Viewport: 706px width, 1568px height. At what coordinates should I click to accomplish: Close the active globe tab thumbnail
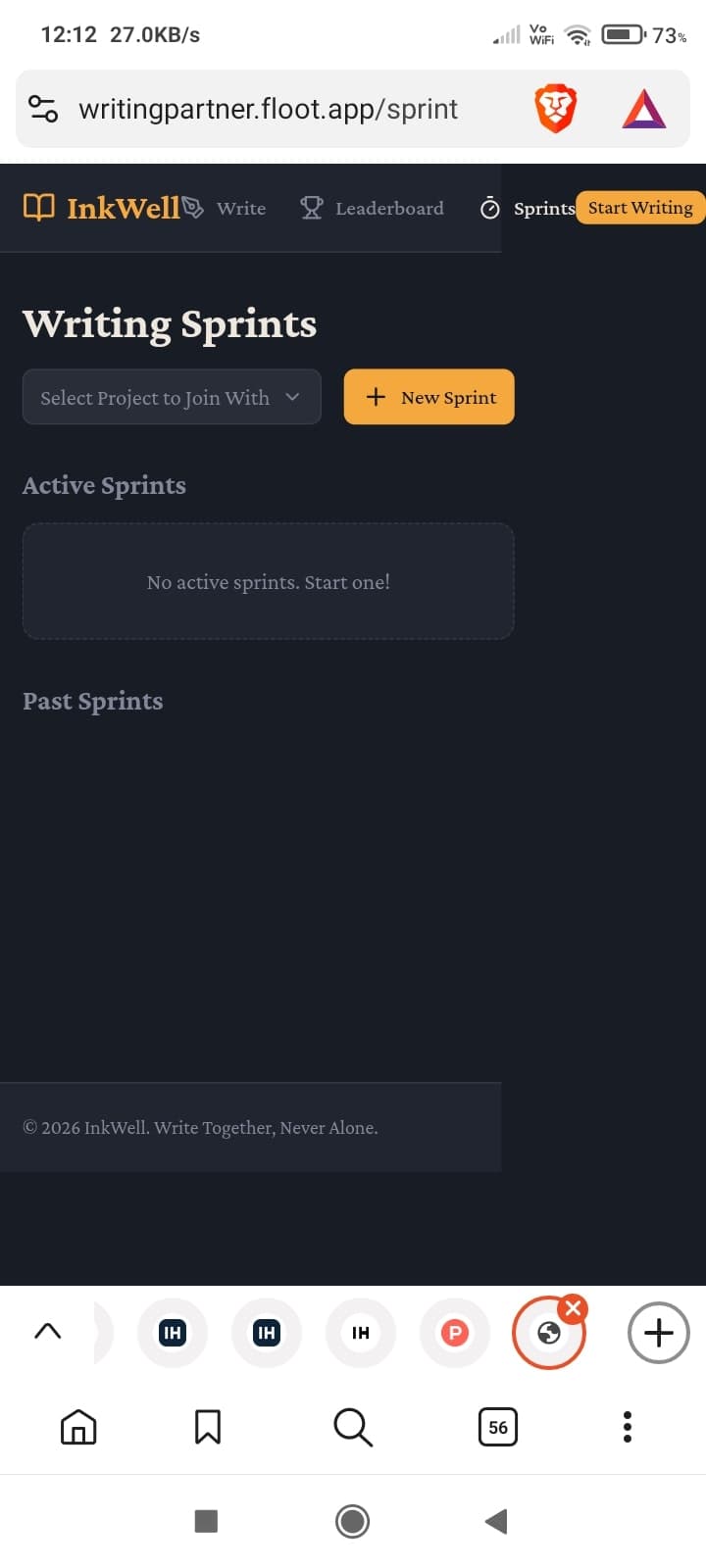(573, 1307)
